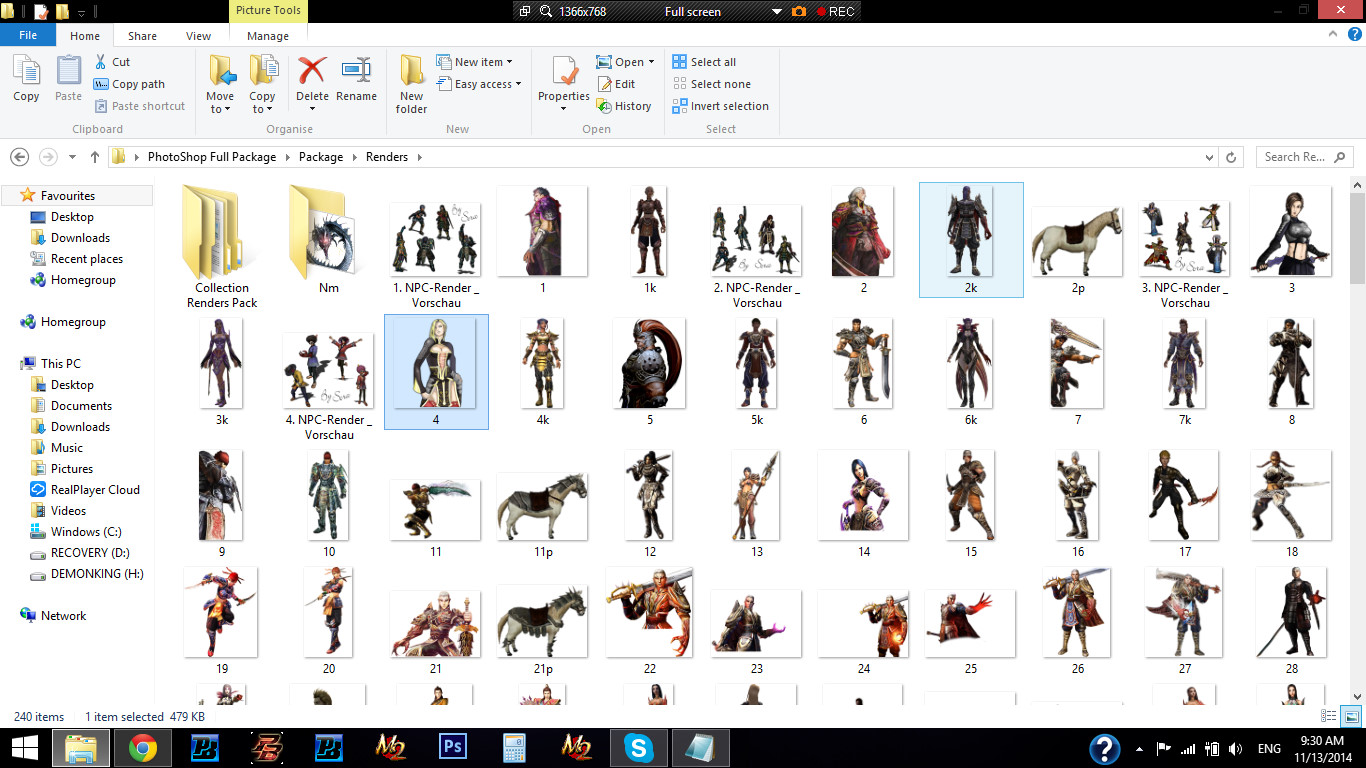Click Invert selection in the ribbon

coord(720,106)
